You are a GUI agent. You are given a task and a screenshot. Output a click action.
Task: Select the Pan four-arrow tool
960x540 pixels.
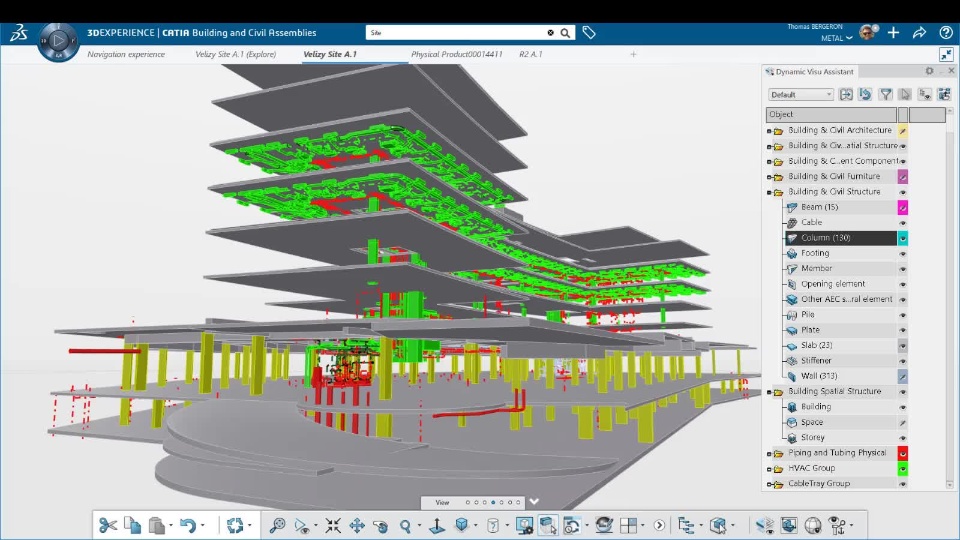(357, 525)
